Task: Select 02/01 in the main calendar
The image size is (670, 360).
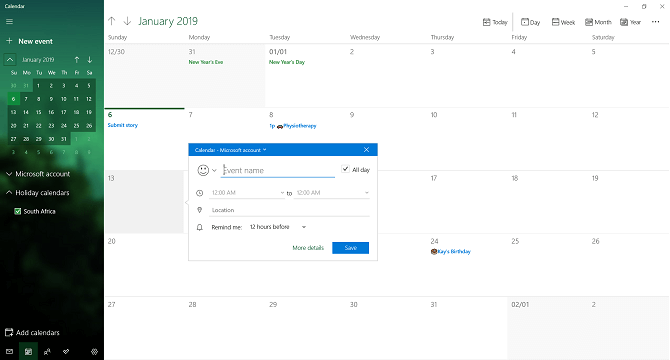Action: pyautogui.click(x=548, y=328)
